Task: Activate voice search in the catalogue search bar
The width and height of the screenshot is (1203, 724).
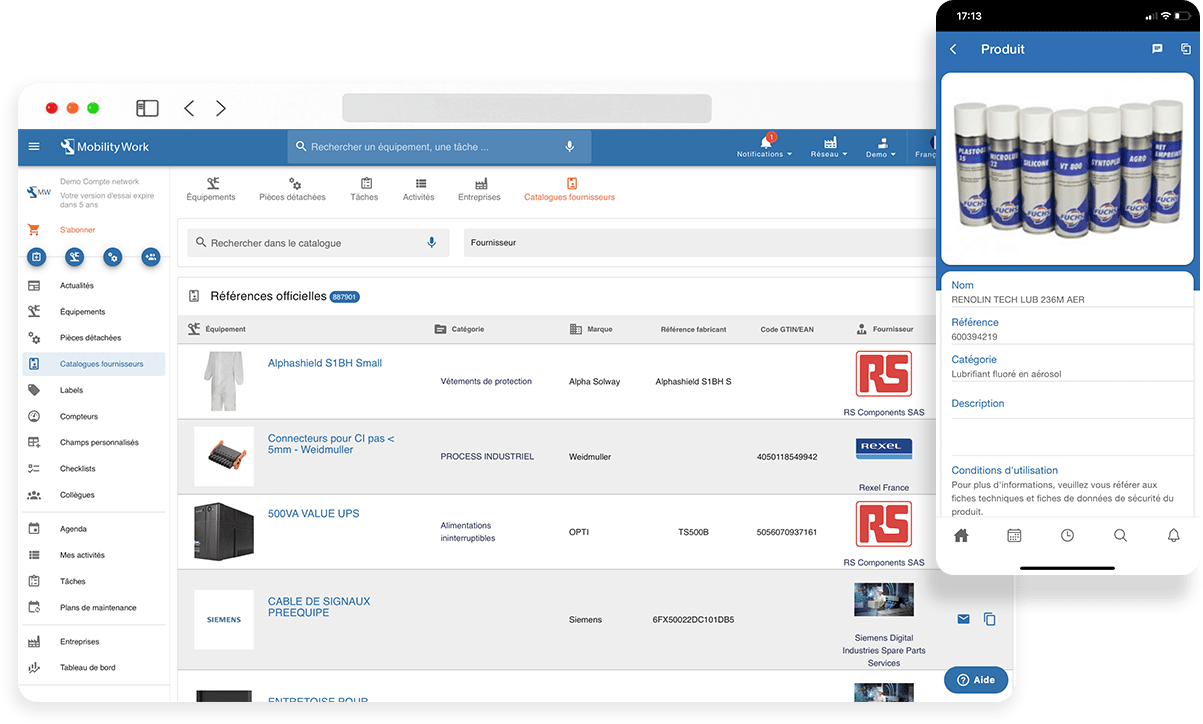Action: (431, 242)
